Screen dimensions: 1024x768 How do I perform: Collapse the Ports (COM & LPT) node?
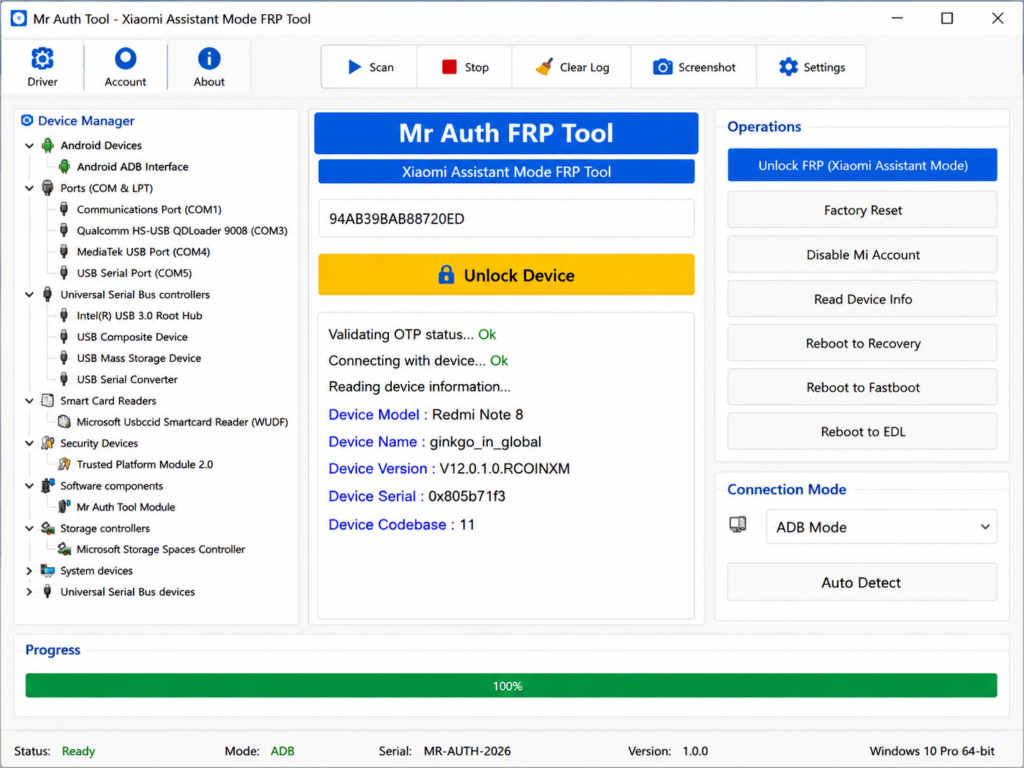(29, 188)
